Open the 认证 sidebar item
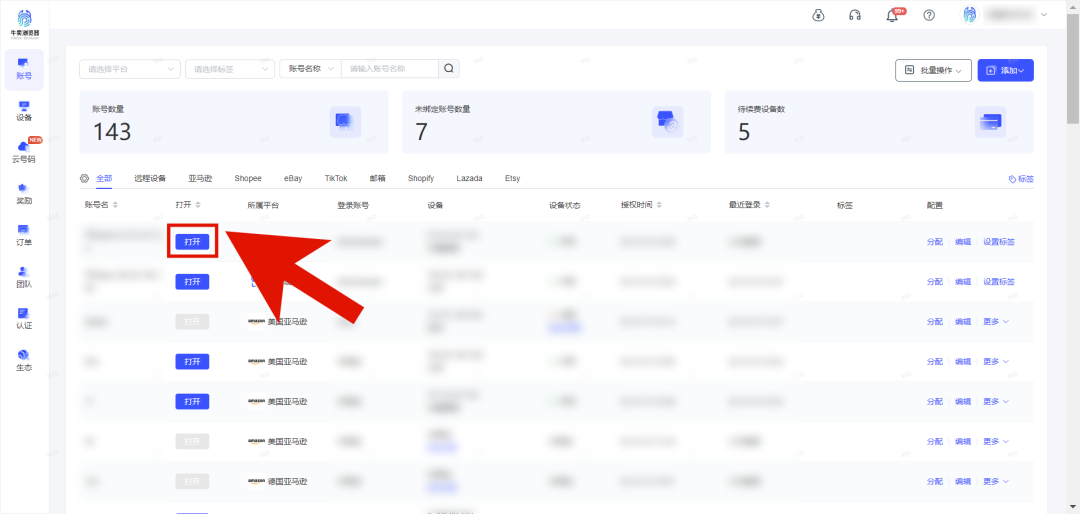The height and width of the screenshot is (514, 1080). pyautogui.click(x=24, y=319)
